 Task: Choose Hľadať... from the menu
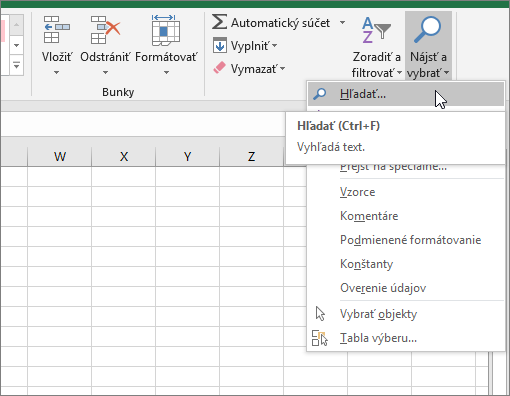406,94
